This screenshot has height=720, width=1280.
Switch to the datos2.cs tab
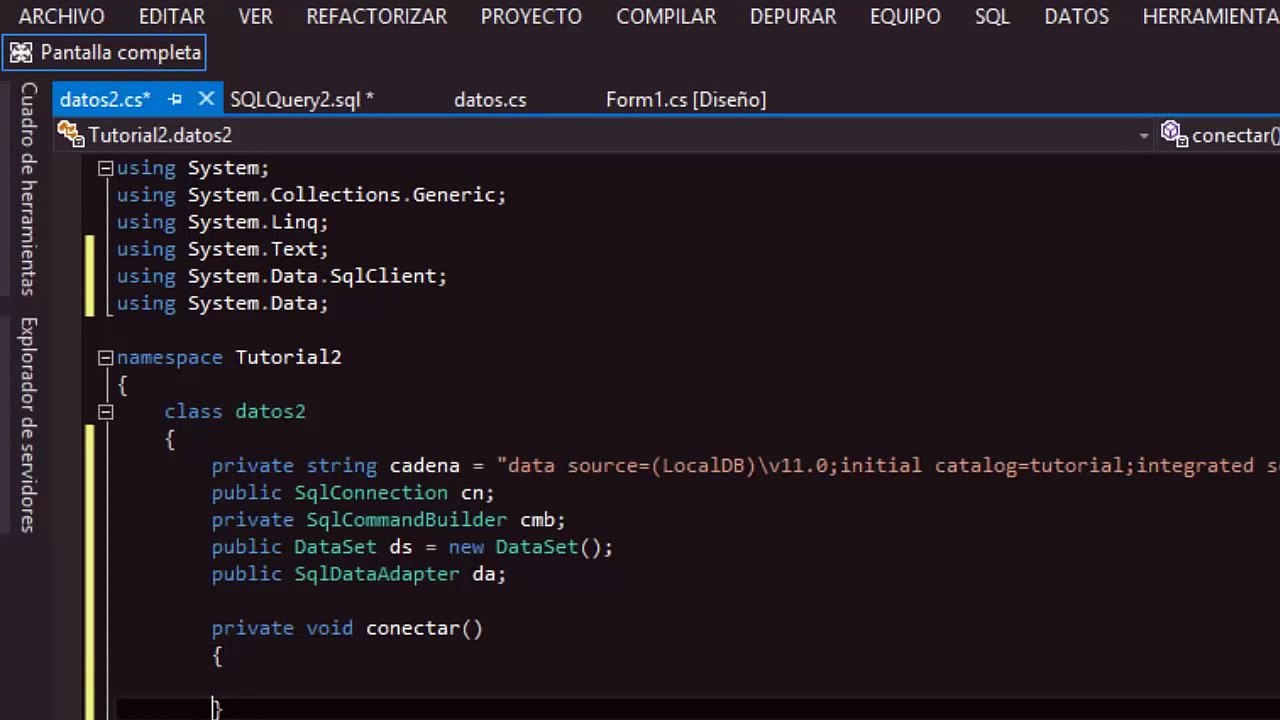coord(105,99)
